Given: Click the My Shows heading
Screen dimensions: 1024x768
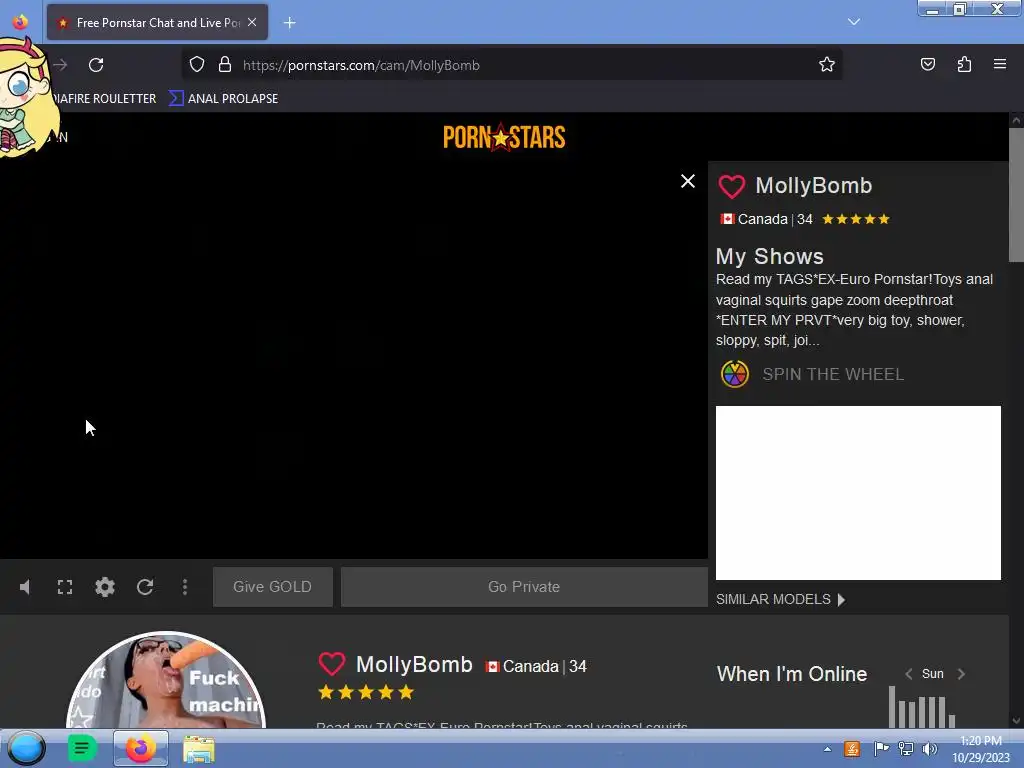Looking at the screenshot, I should coord(769,256).
